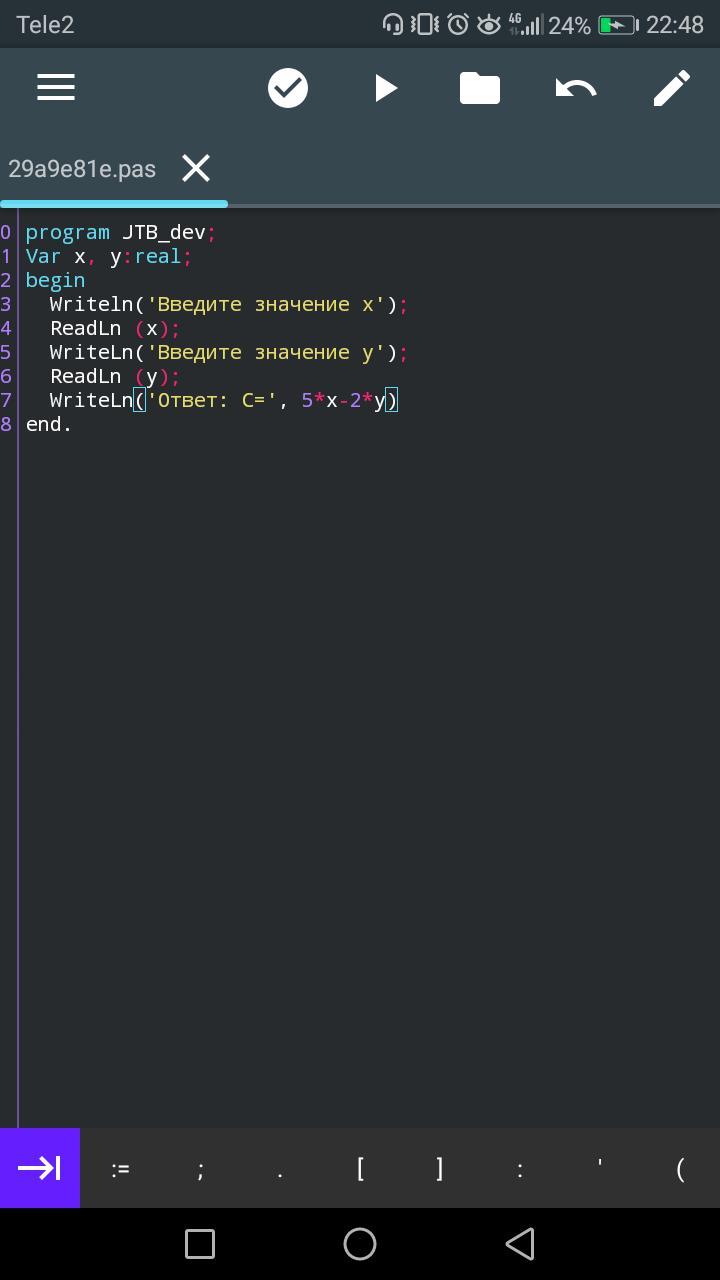The width and height of the screenshot is (720, 1280).
Task: Tap the Android back triangle button
Action: click(x=520, y=1244)
